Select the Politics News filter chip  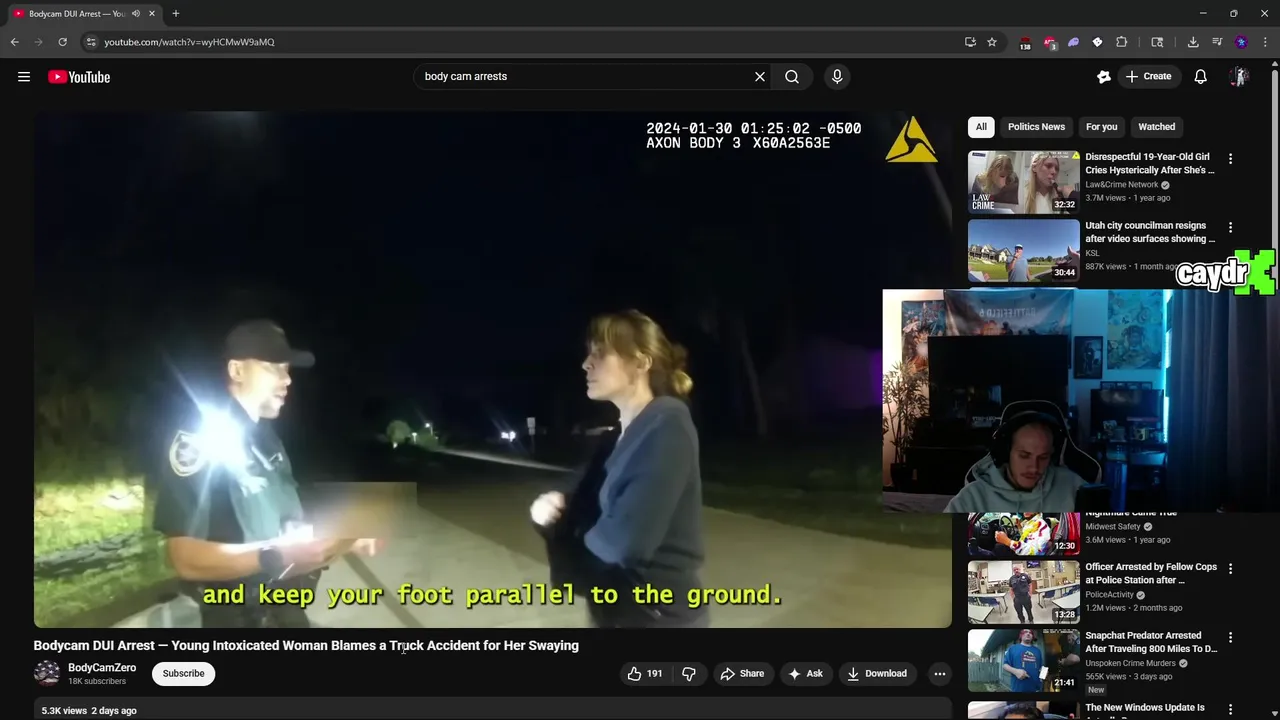point(1036,127)
